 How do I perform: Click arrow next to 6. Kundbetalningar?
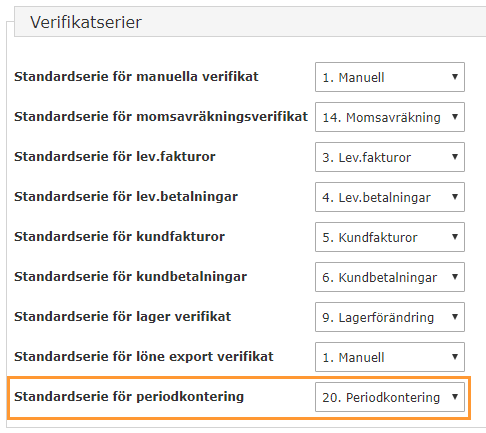pos(455,277)
